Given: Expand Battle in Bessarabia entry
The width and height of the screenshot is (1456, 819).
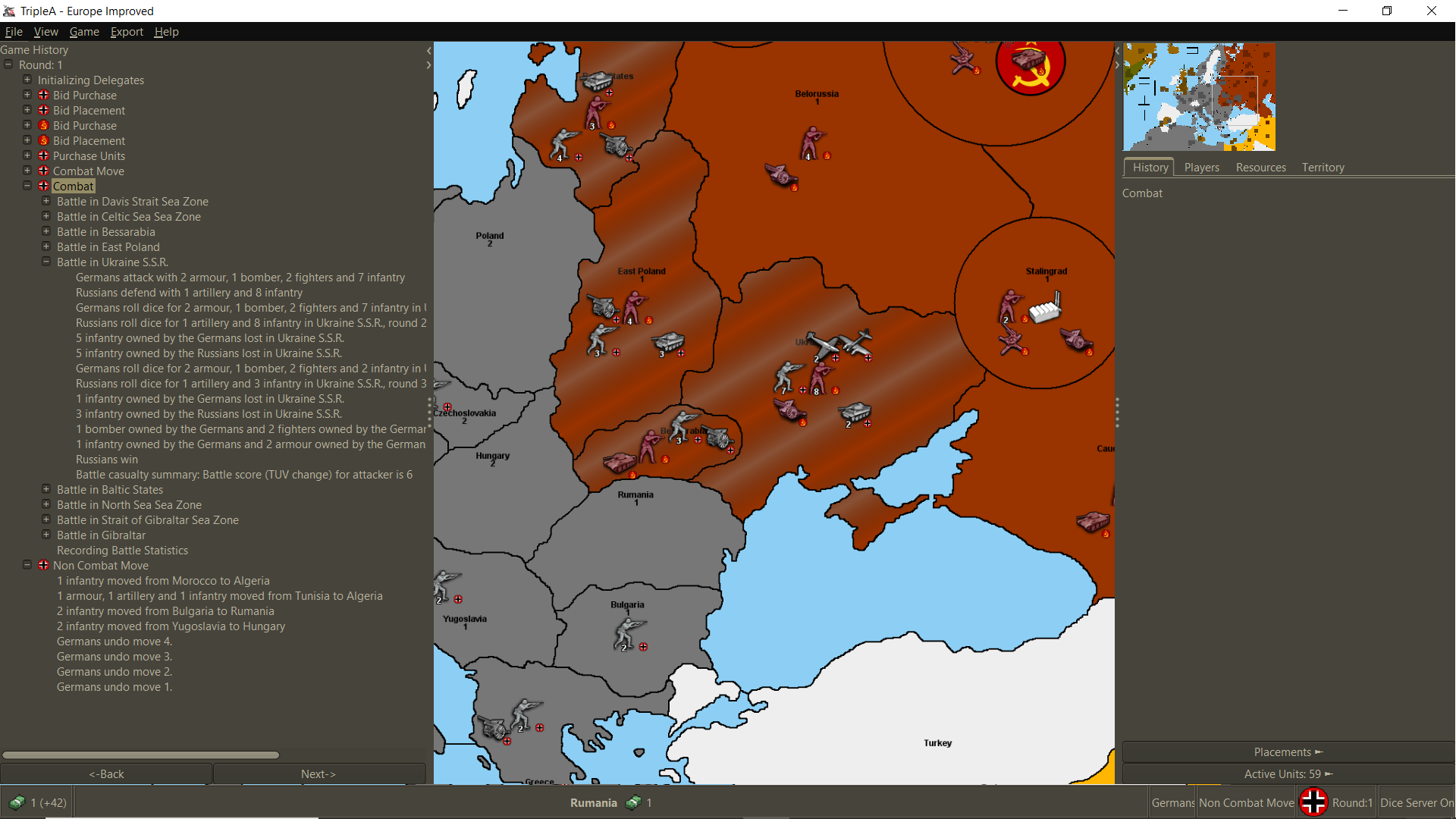Looking at the screenshot, I should point(46,231).
